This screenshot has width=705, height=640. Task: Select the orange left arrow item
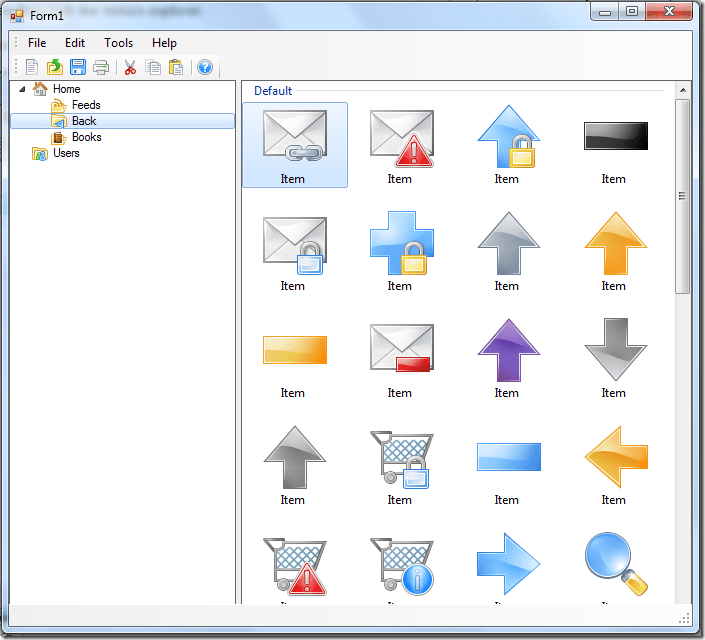pyautogui.click(x=616, y=466)
